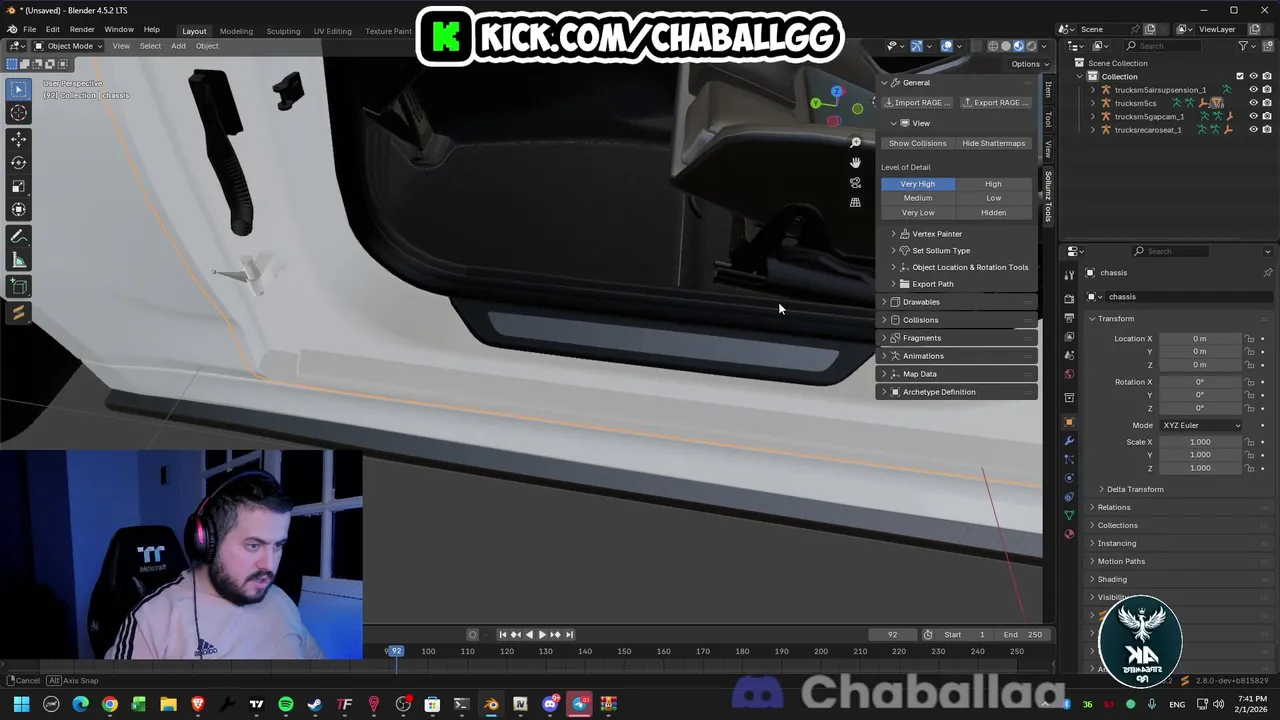Open the Scene properties tab icon
Screen dimensions: 1280x720
[x=1069, y=355]
